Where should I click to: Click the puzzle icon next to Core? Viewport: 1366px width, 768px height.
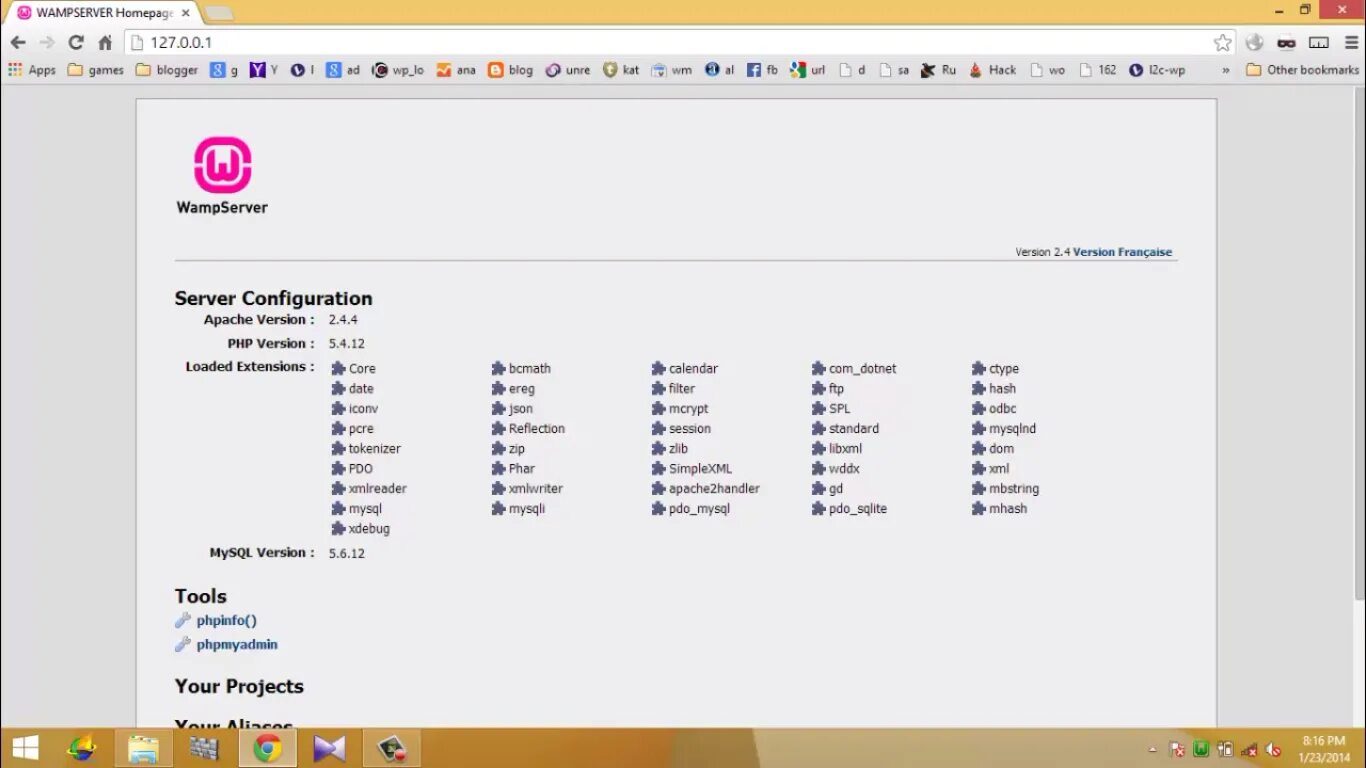point(339,368)
